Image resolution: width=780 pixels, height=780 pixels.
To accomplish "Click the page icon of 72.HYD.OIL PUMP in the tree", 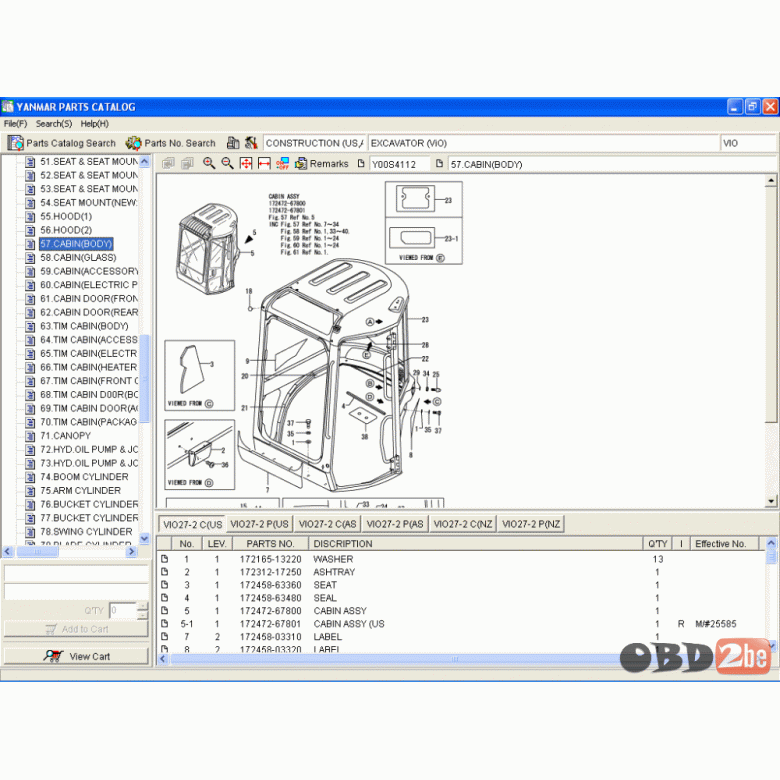I will 30,450.
